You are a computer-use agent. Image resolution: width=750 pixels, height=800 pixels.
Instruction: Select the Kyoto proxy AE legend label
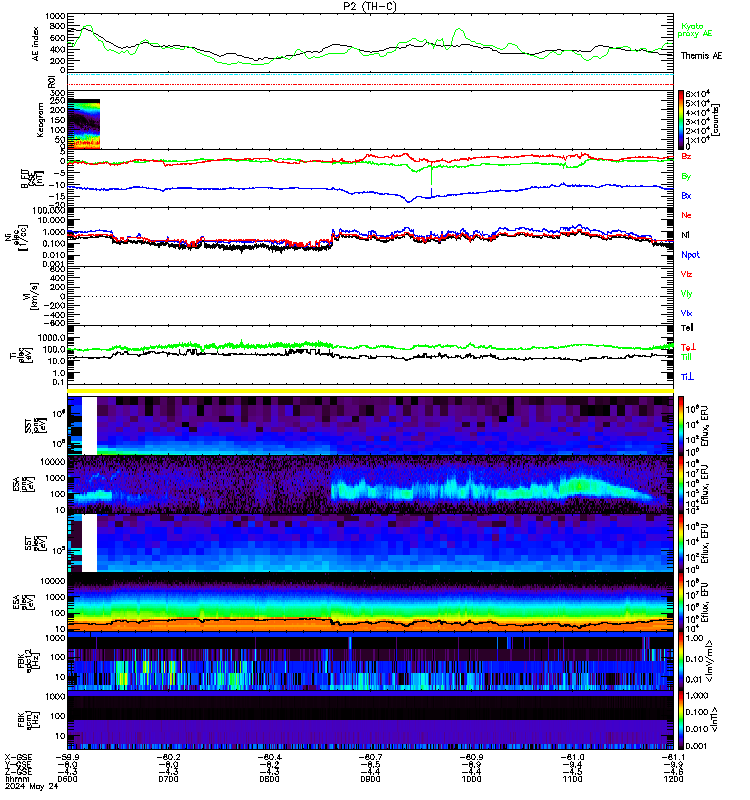[x=694, y=30]
